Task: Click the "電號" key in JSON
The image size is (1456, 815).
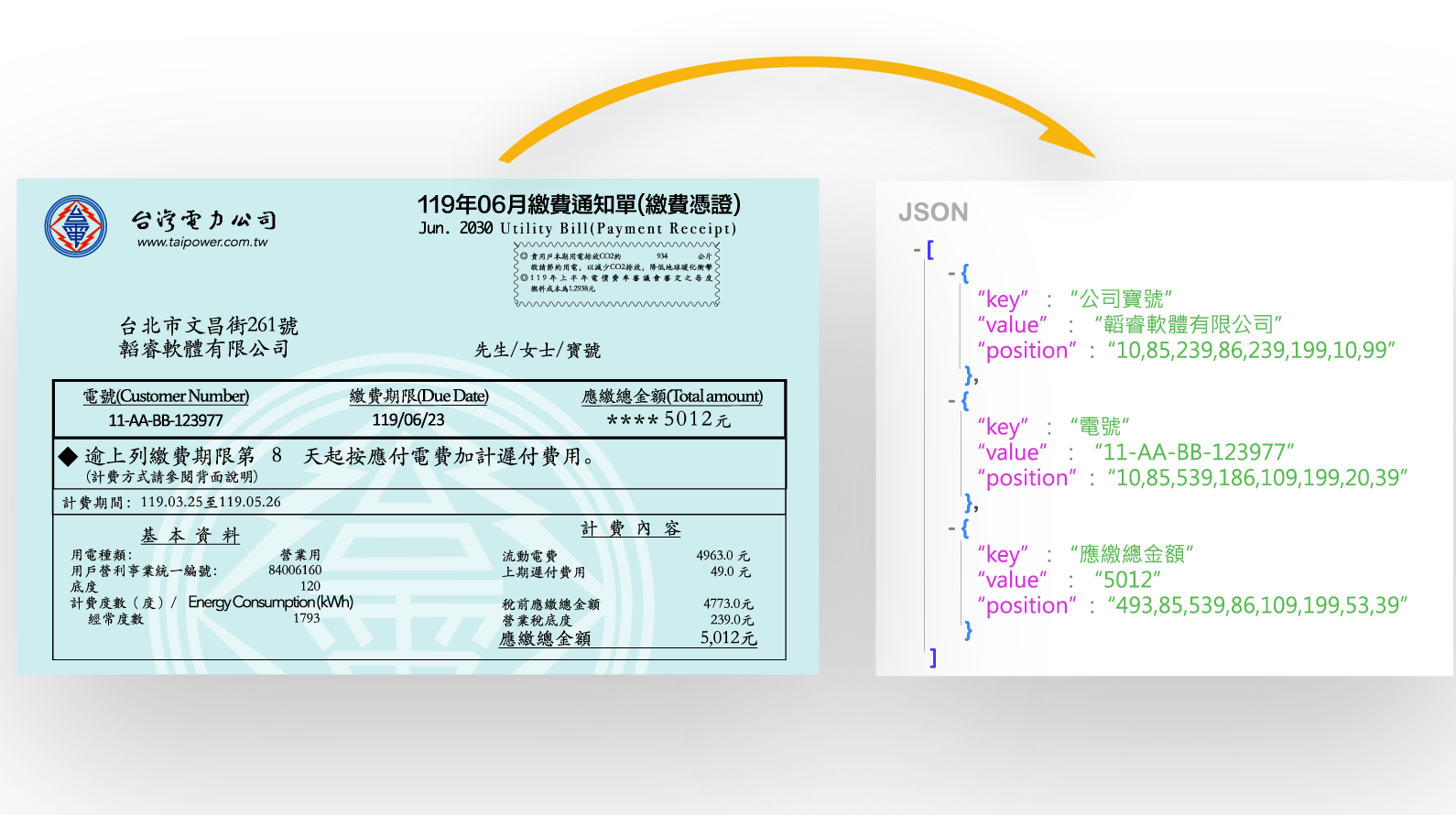Action: coord(1100,426)
